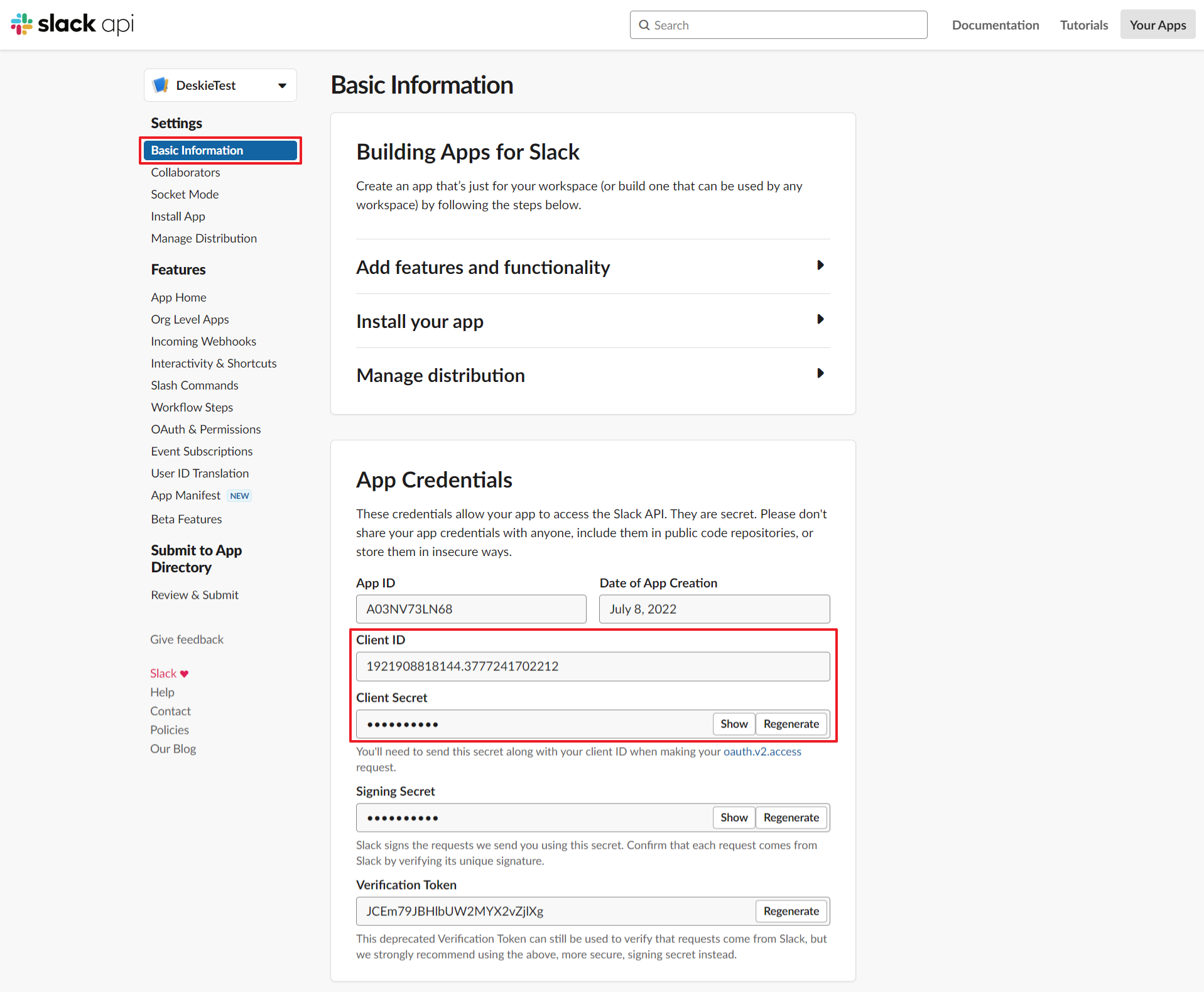Click Give feedback link

pyautogui.click(x=187, y=640)
